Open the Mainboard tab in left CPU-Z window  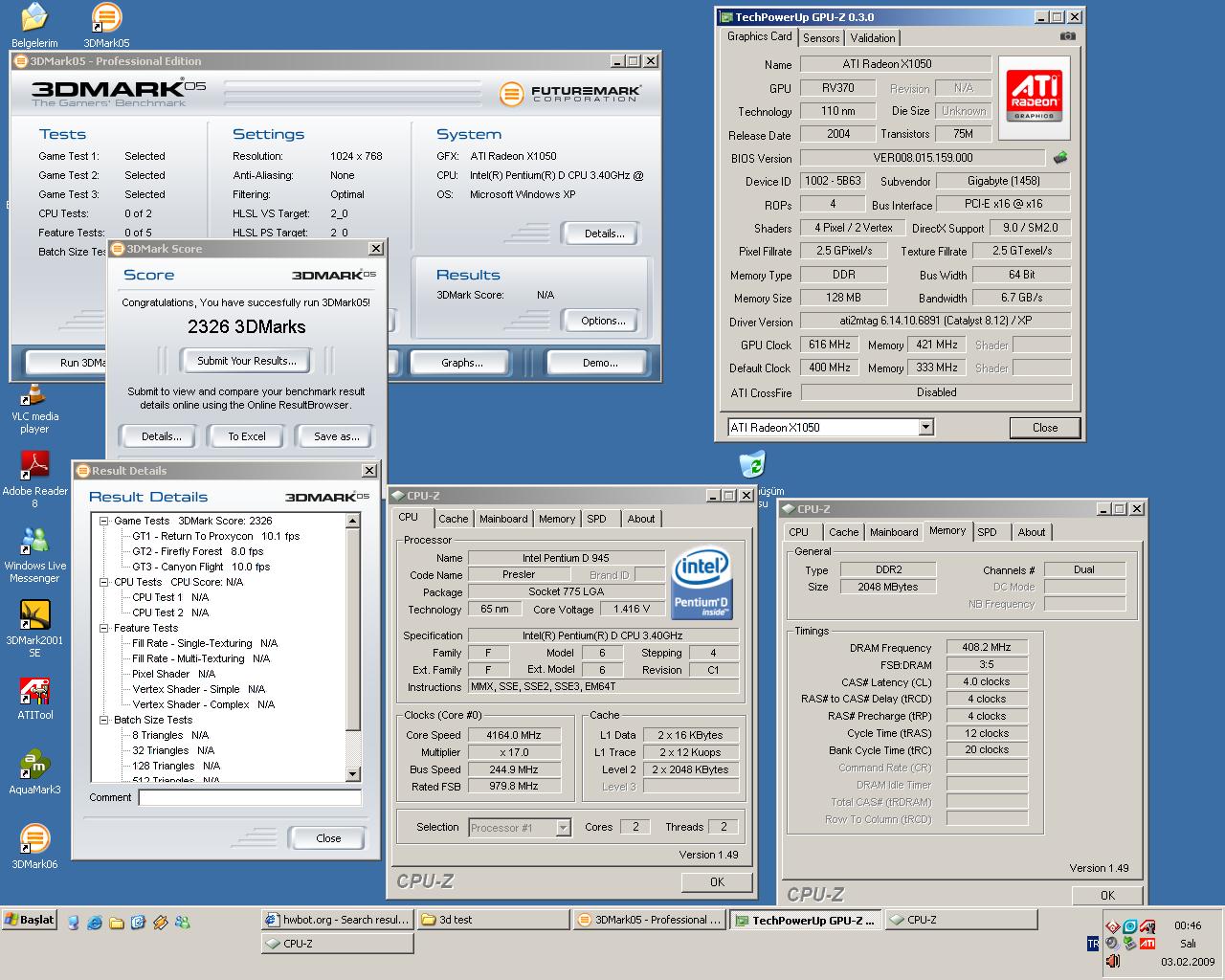pyautogui.click(x=503, y=519)
